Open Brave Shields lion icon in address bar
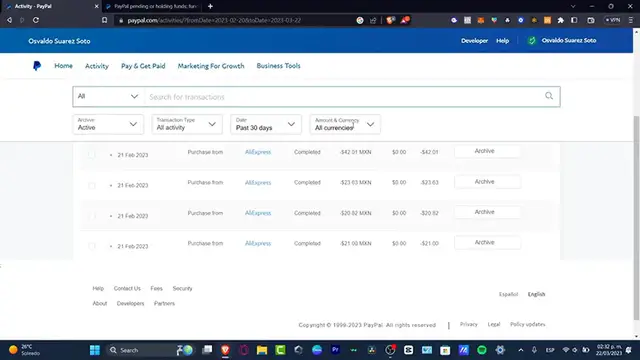Screen dimensions: 640x360 coord(391,20)
